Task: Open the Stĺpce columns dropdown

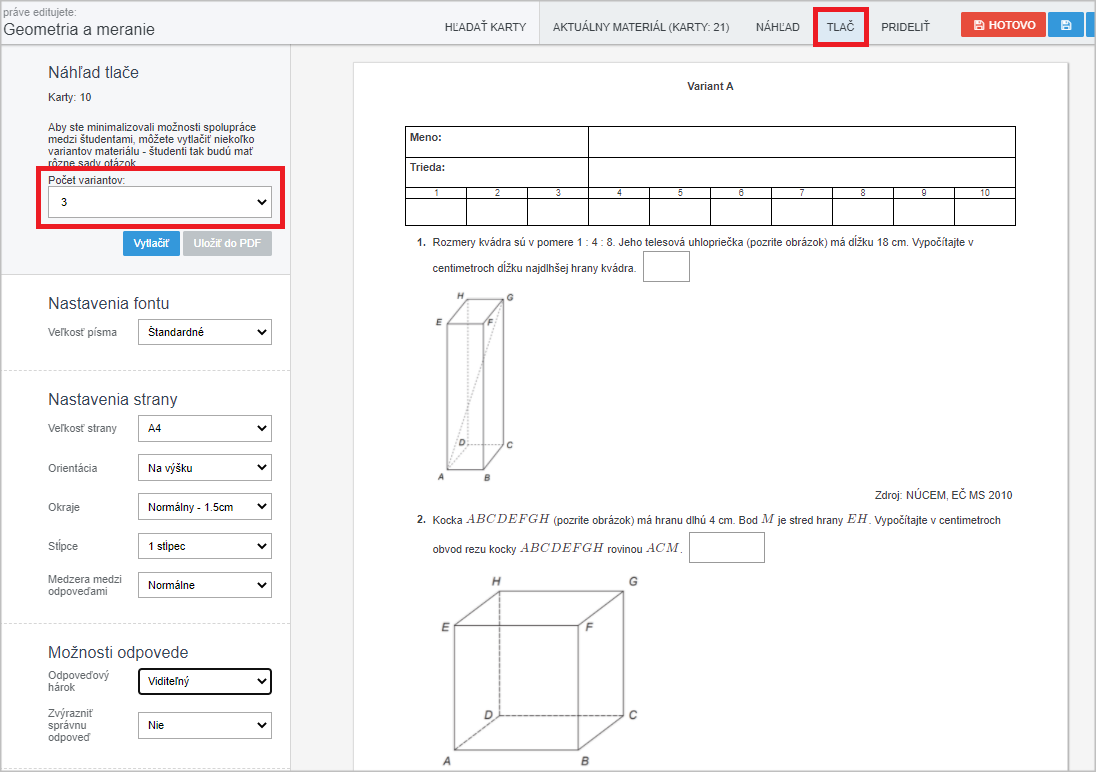Action: coord(205,546)
